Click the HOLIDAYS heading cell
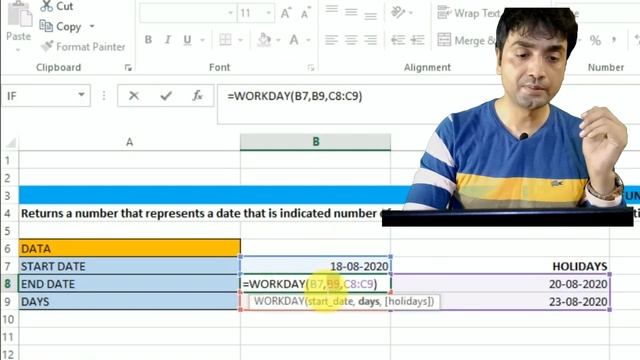 [500, 266]
